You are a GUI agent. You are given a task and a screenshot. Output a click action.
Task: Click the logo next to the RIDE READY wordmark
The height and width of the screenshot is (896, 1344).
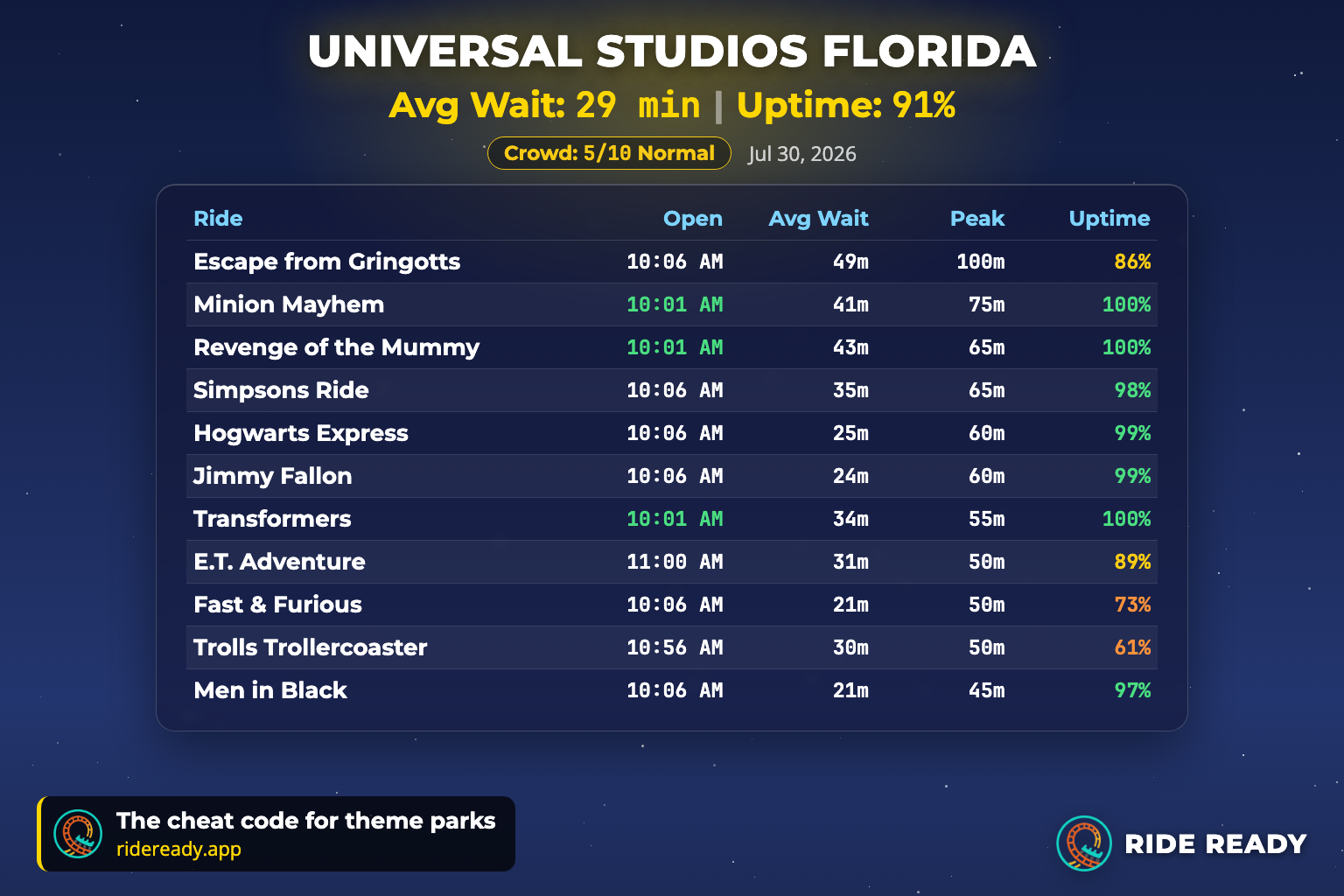1084,843
